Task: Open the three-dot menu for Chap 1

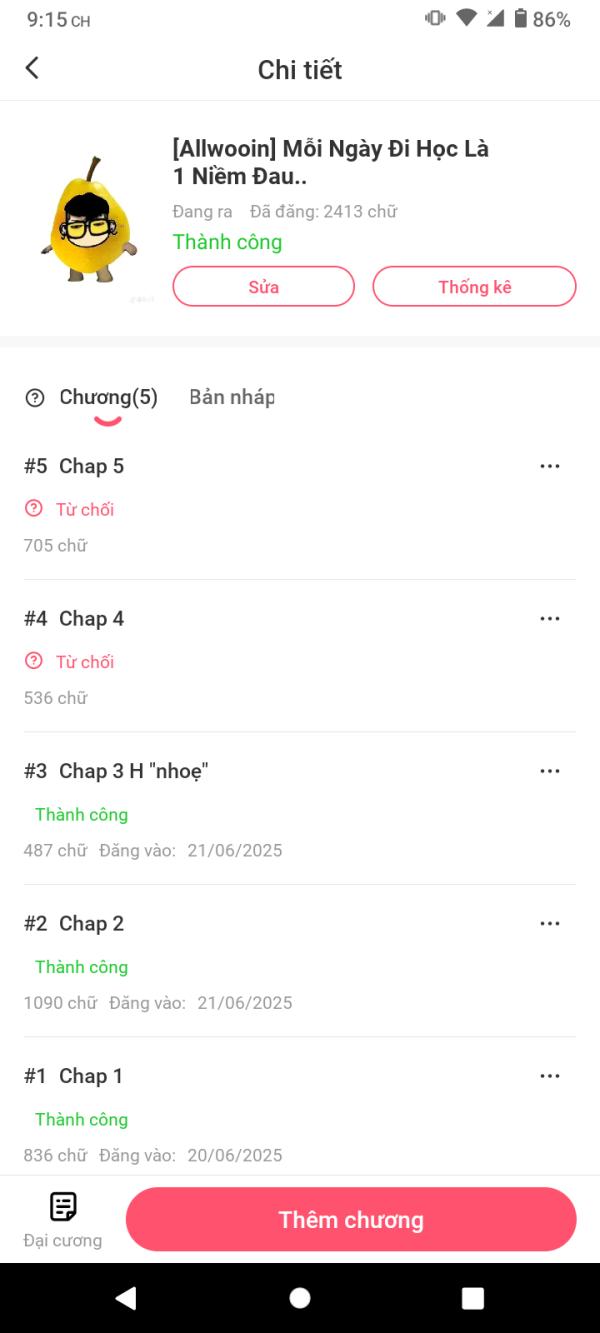Action: [550, 1076]
